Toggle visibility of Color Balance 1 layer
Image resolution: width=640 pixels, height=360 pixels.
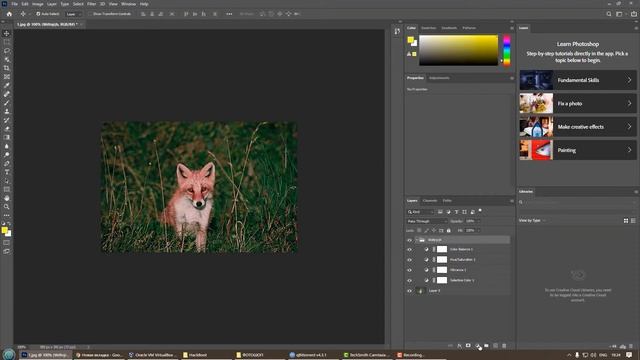(x=409, y=249)
